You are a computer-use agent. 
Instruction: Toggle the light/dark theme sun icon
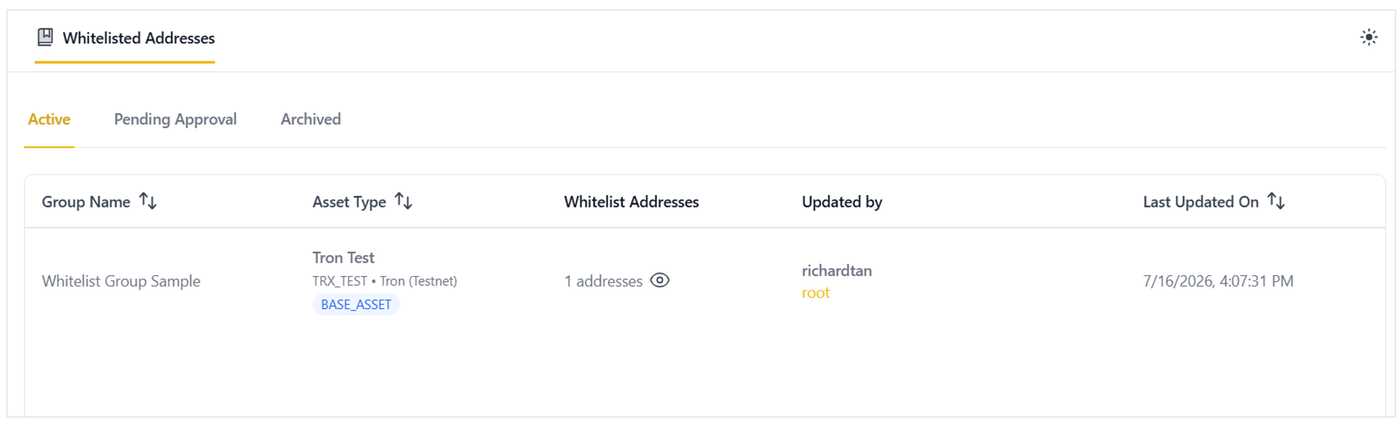[x=1369, y=38]
